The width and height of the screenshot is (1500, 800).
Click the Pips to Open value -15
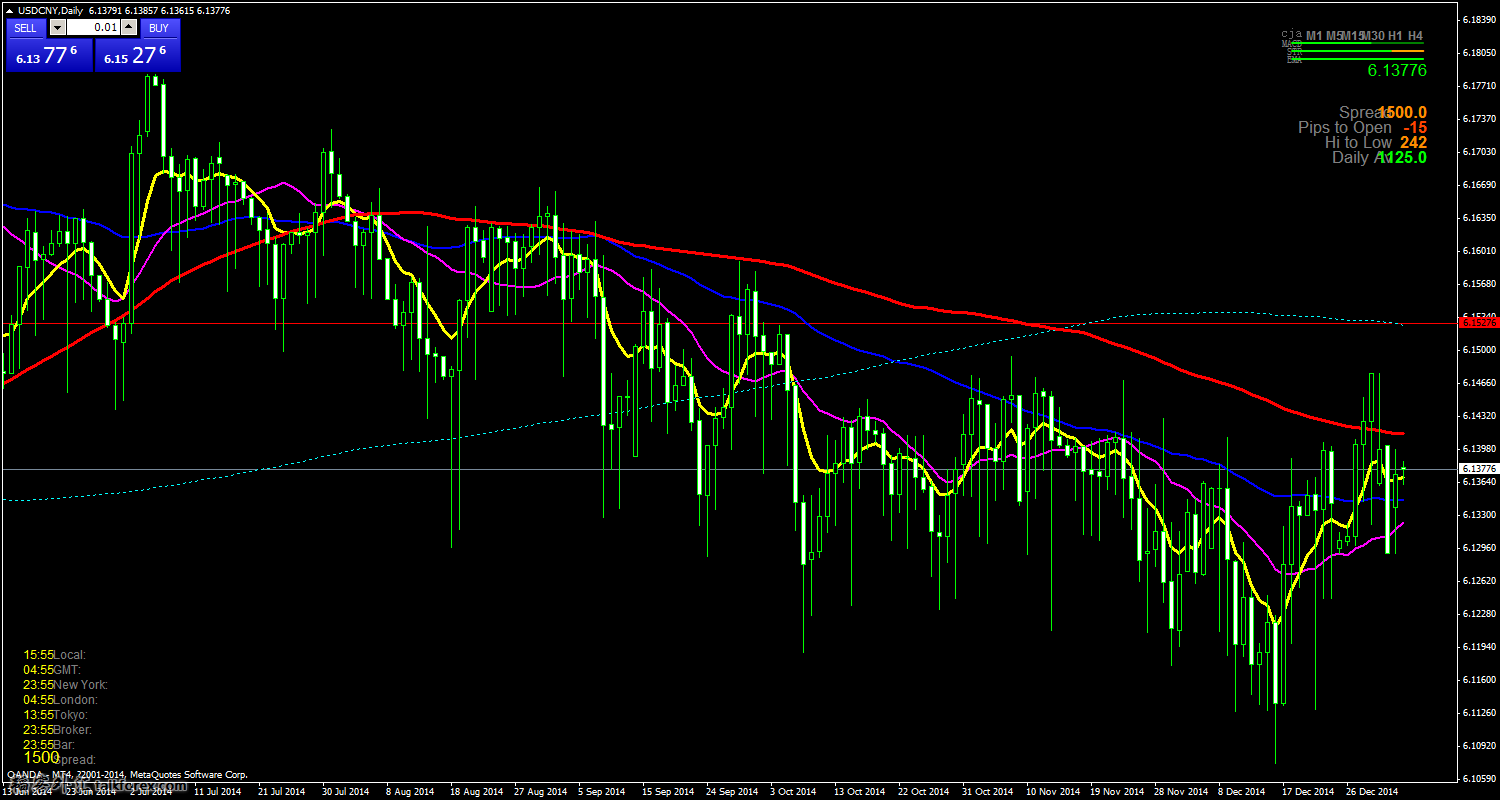[x=1414, y=128]
